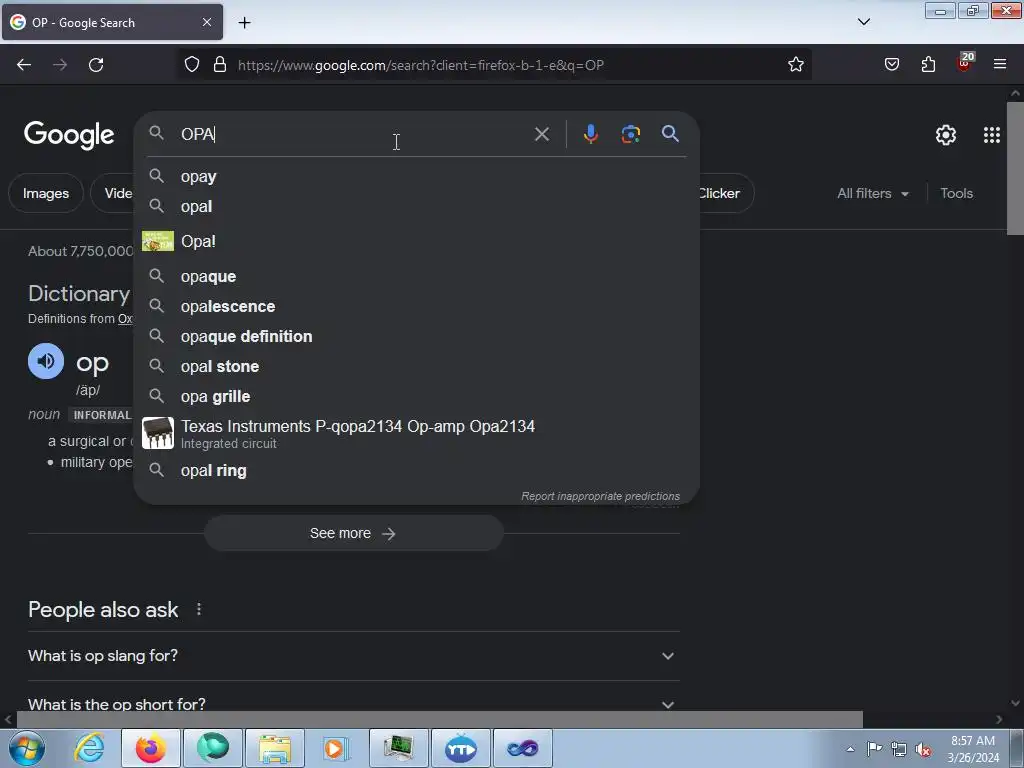Choose the Opa! suggestion with thumbnail
This screenshot has width=1024, height=768.
416,241
